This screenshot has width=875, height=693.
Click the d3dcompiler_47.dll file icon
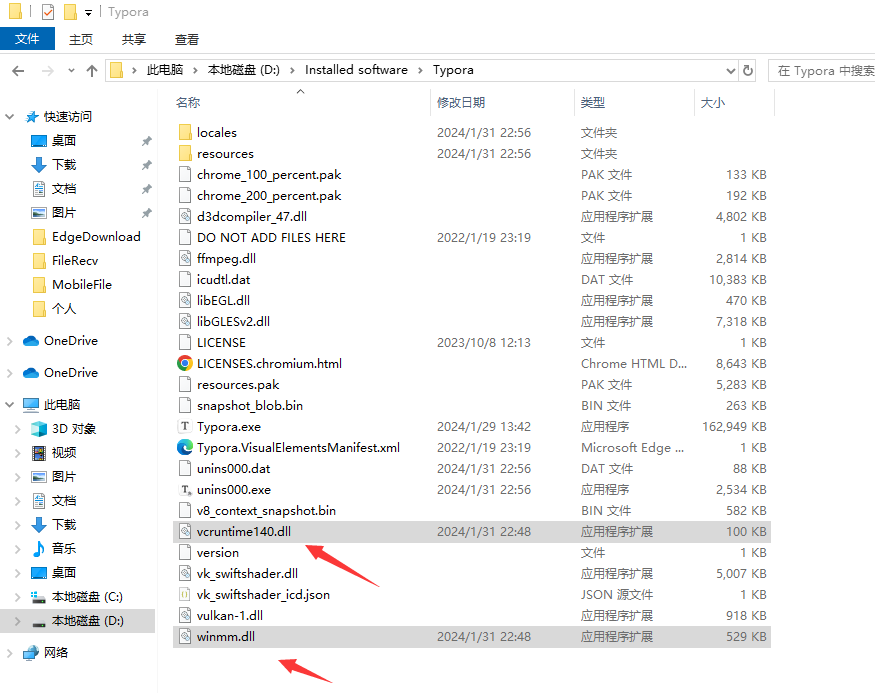185,216
